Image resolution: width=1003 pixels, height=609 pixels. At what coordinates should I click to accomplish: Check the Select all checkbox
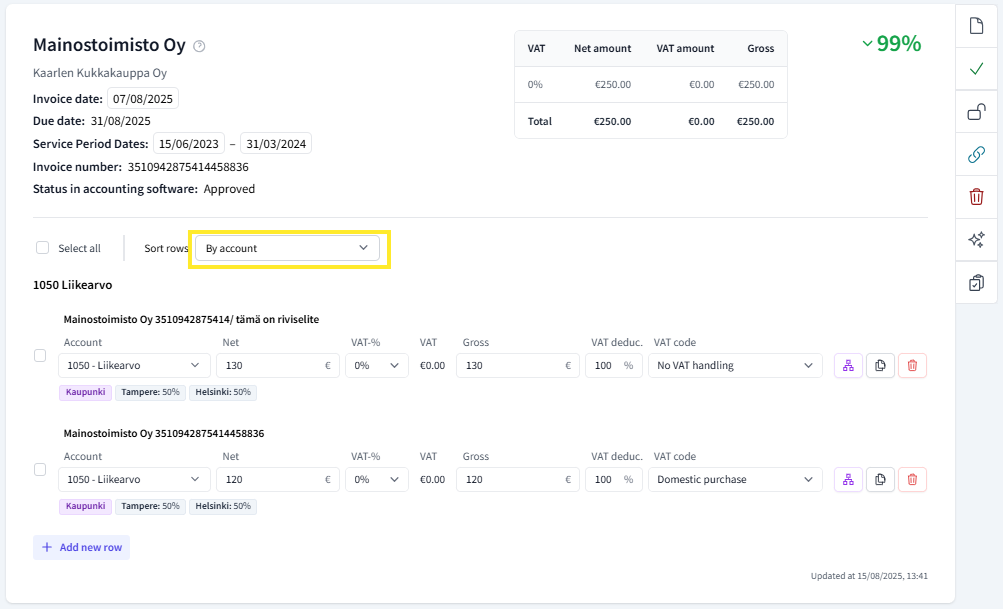pos(43,248)
